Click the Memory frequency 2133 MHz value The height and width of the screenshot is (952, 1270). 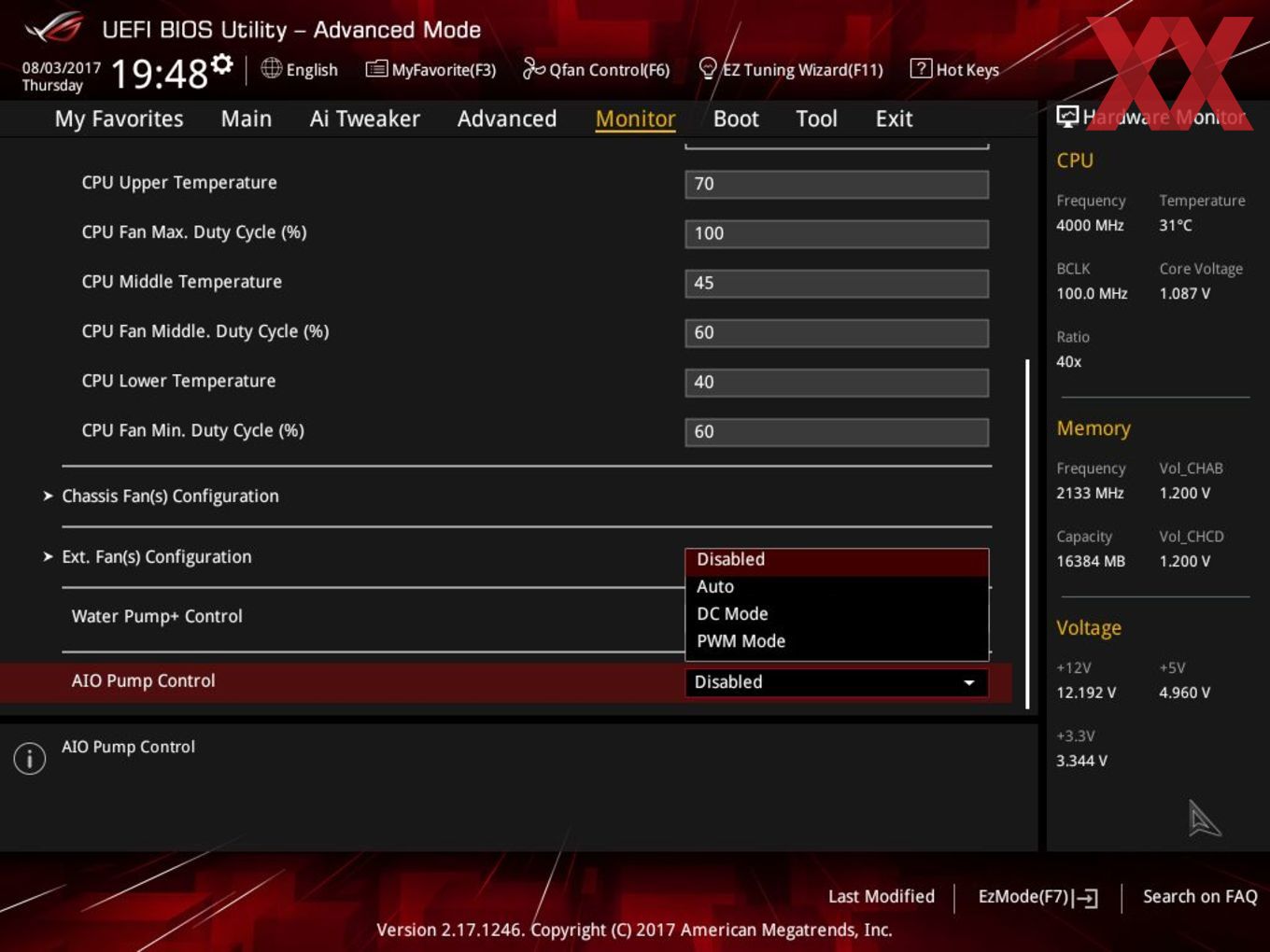pos(1090,493)
